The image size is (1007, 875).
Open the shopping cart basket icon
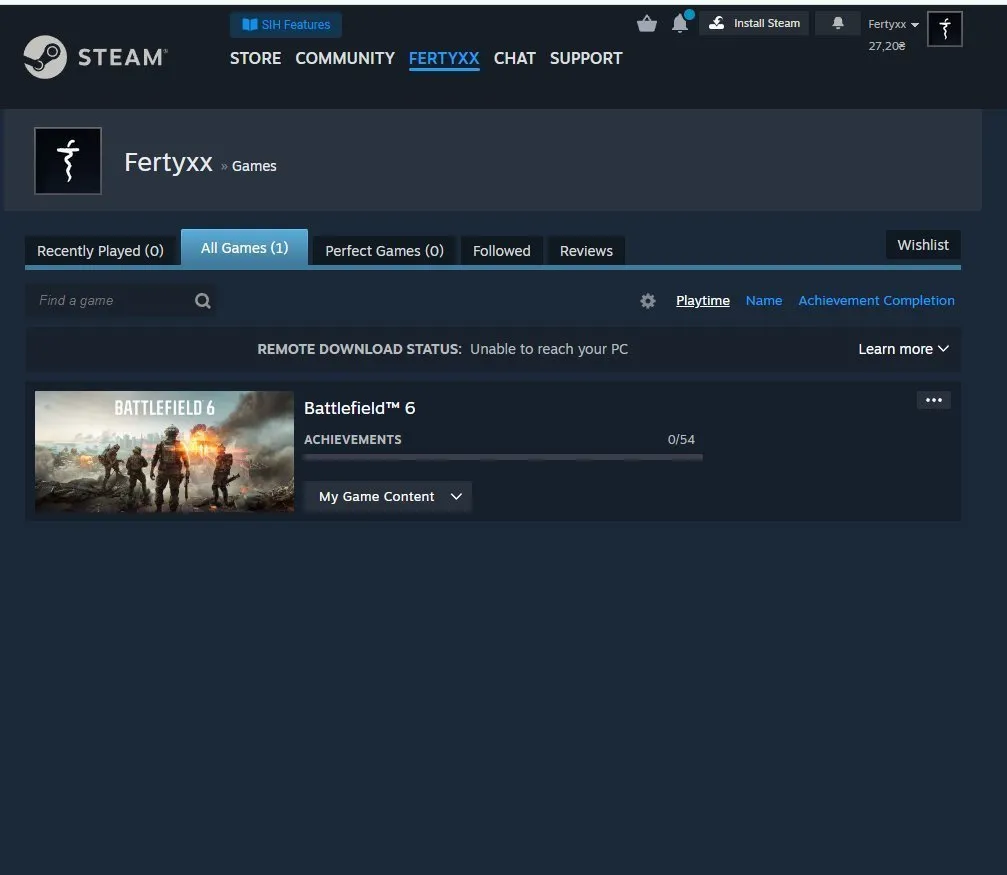coord(647,24)
